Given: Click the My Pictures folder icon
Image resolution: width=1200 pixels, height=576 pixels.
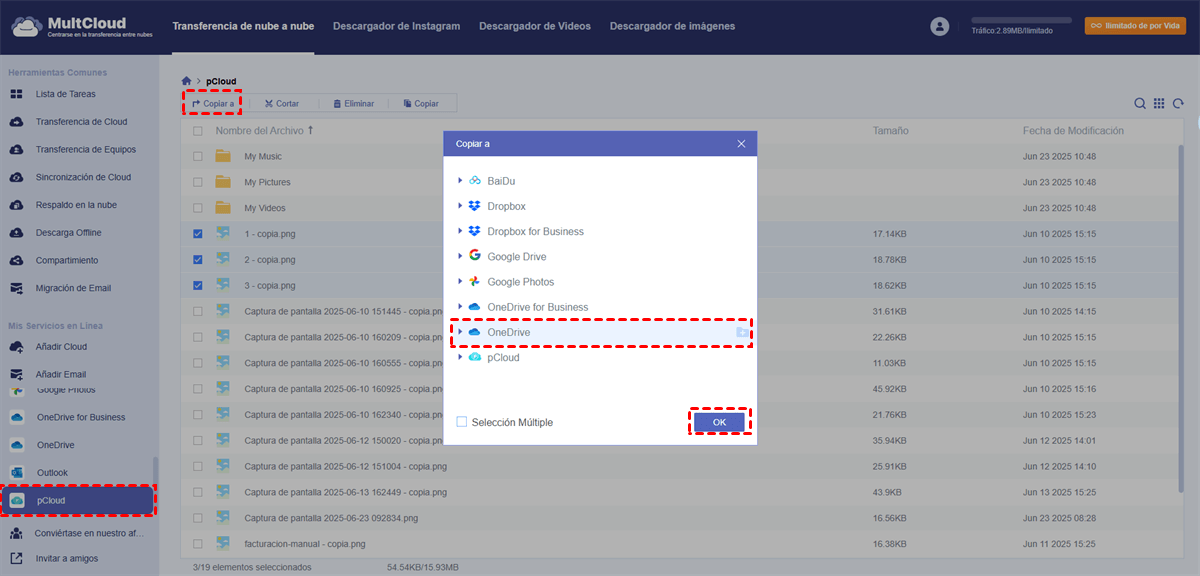Looking at the screenshot, I should click(223, 182).
